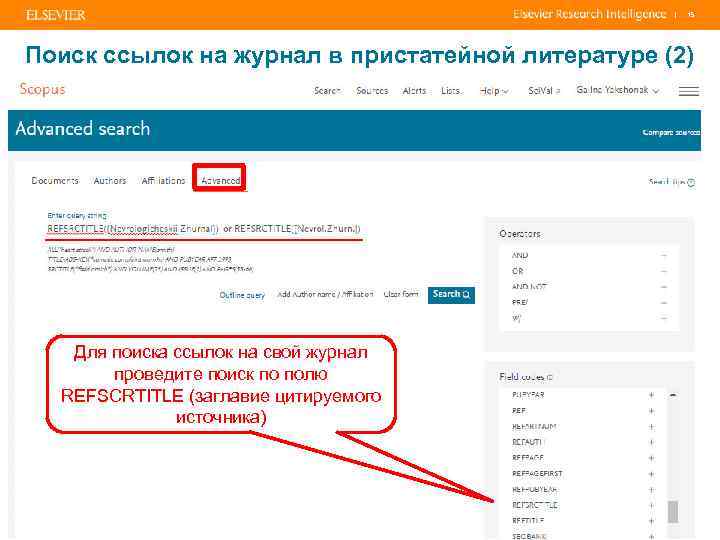Click the Compare sources link
This screenshot has width=720, height=540.
tap(671, 132)
